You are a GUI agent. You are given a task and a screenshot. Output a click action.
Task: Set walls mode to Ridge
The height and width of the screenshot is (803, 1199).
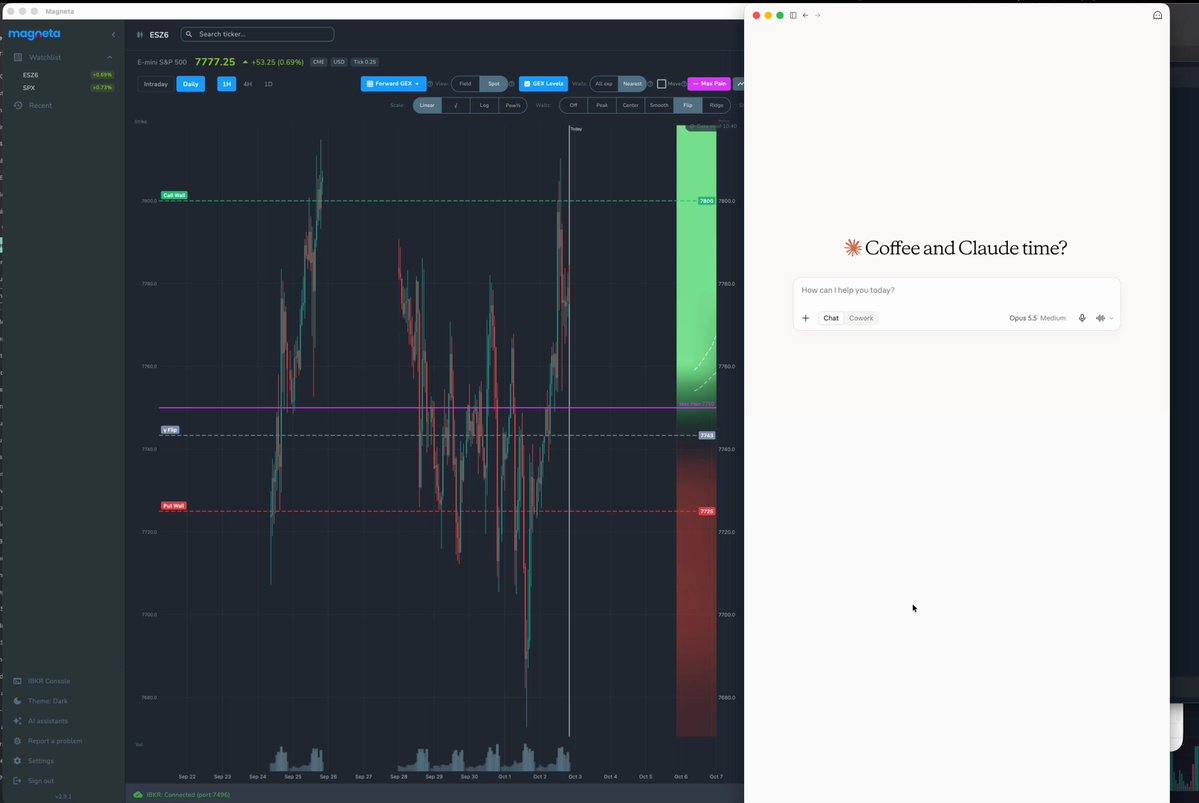pyautogui.click(x=716, y=106)
